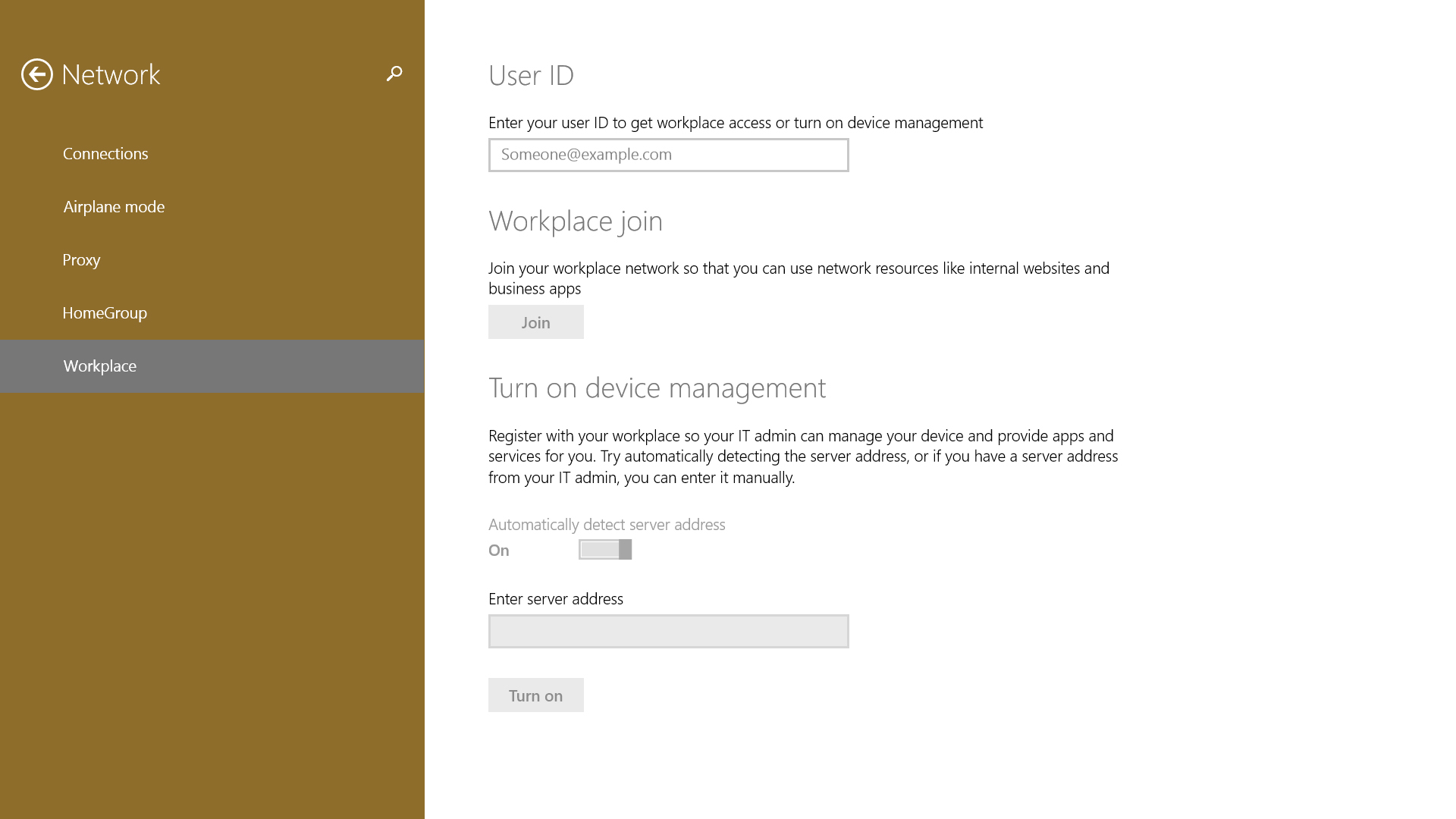Click the Enter server address text box

pyautogui.click(x=668, y=631)
